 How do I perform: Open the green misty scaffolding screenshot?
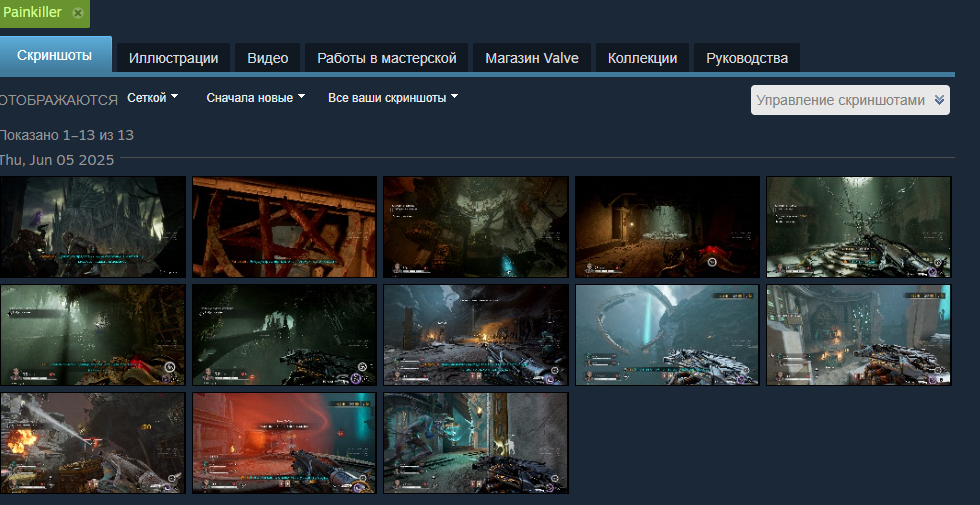(x=92, y=335)
